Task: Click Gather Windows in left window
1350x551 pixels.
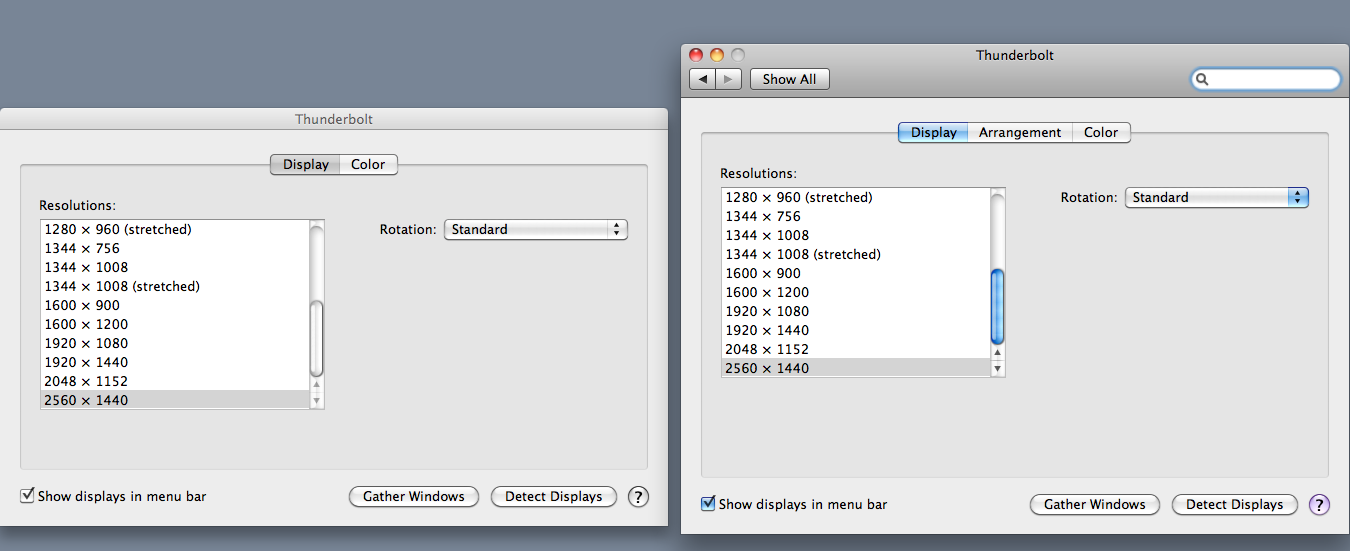Action: click(414, 497)
